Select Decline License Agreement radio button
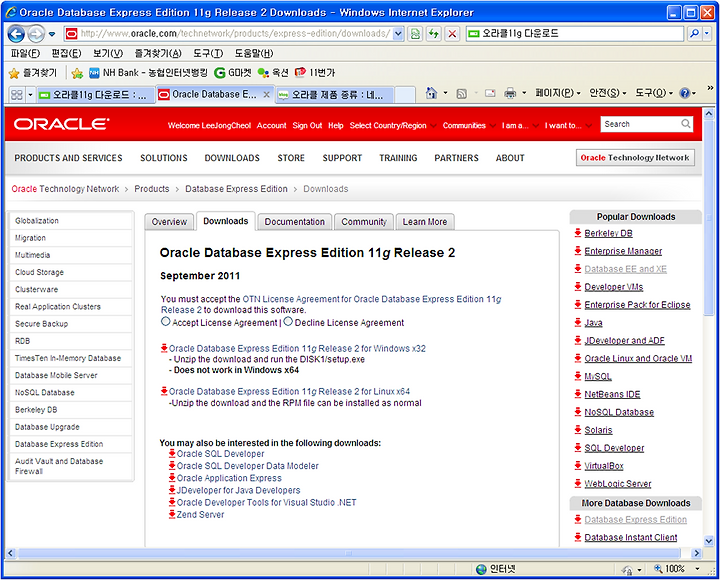 288,321
